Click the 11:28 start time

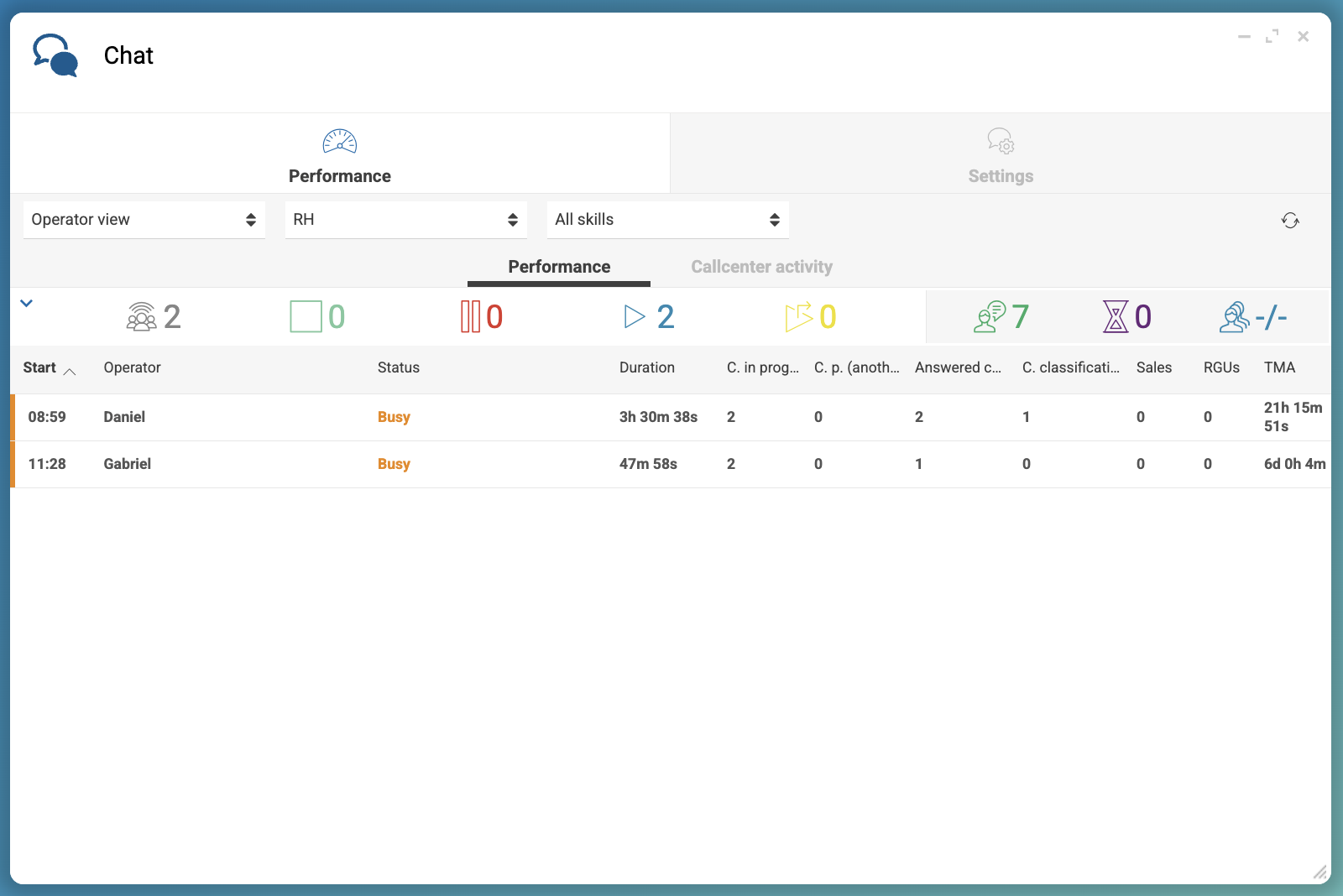coord(47,464)
